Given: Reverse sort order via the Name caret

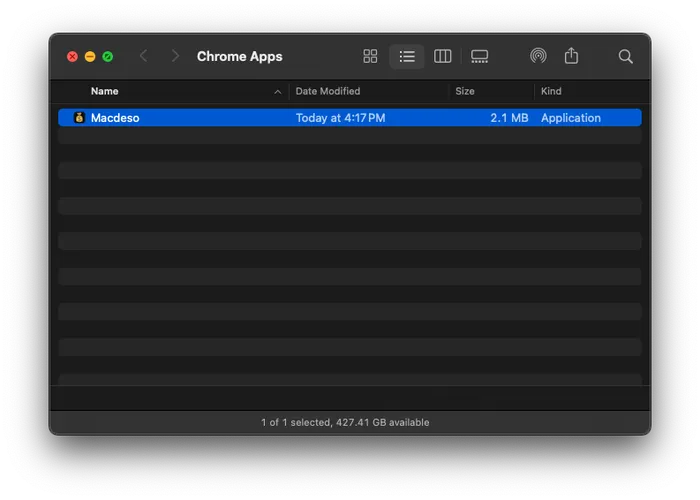Looking at the screenshot, I should coord(277,92).
